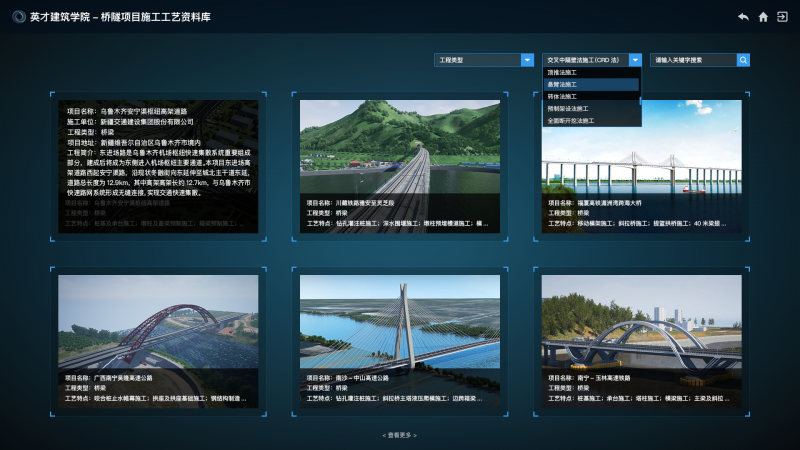The image size is (800, 450).
Task: Click the title 英才建筑学院–桥隧项目施工工艺资料库
Action: click(x=120, y=17)
